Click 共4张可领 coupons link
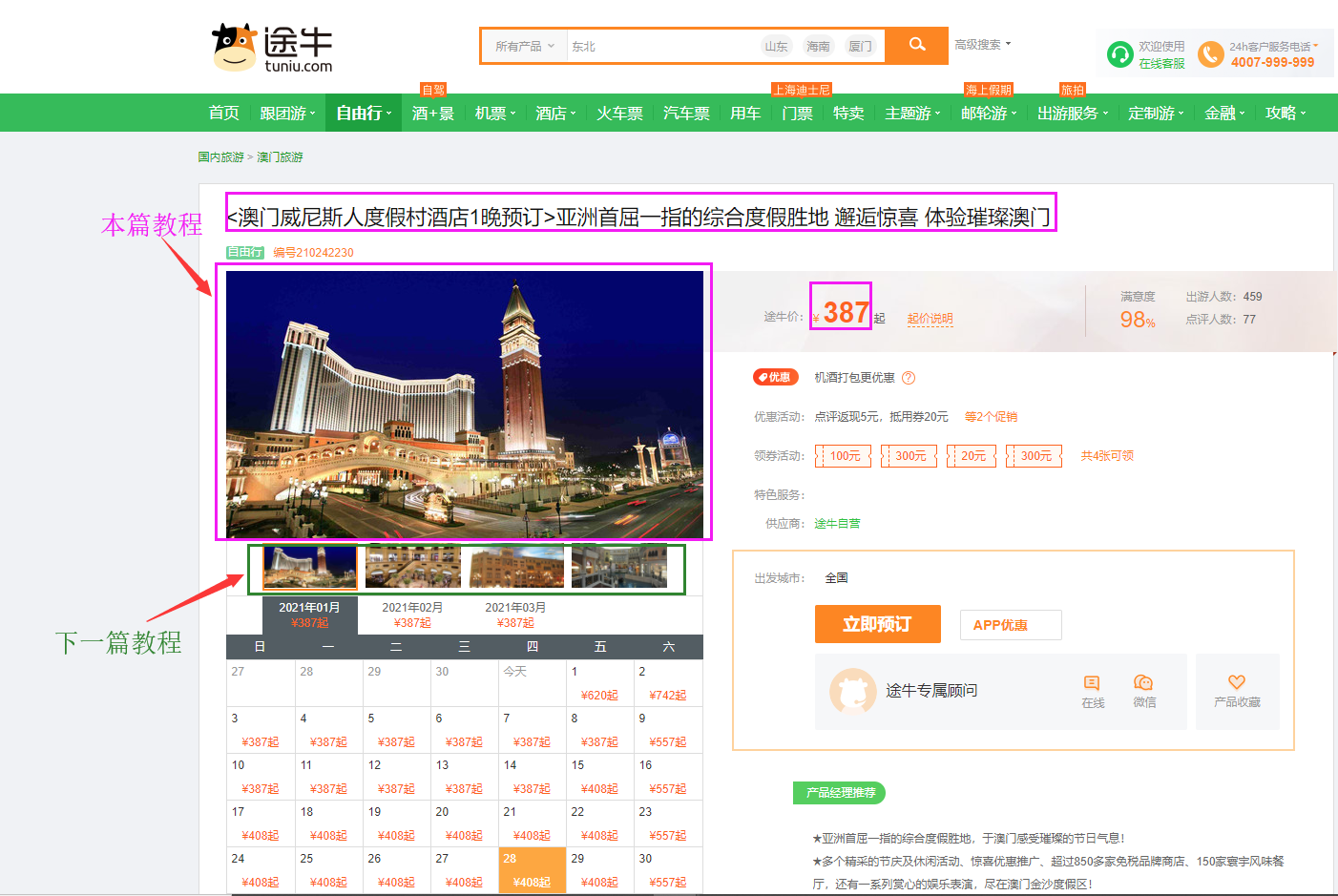This screenshot has width=1338, height=896. coord(1107,456)
